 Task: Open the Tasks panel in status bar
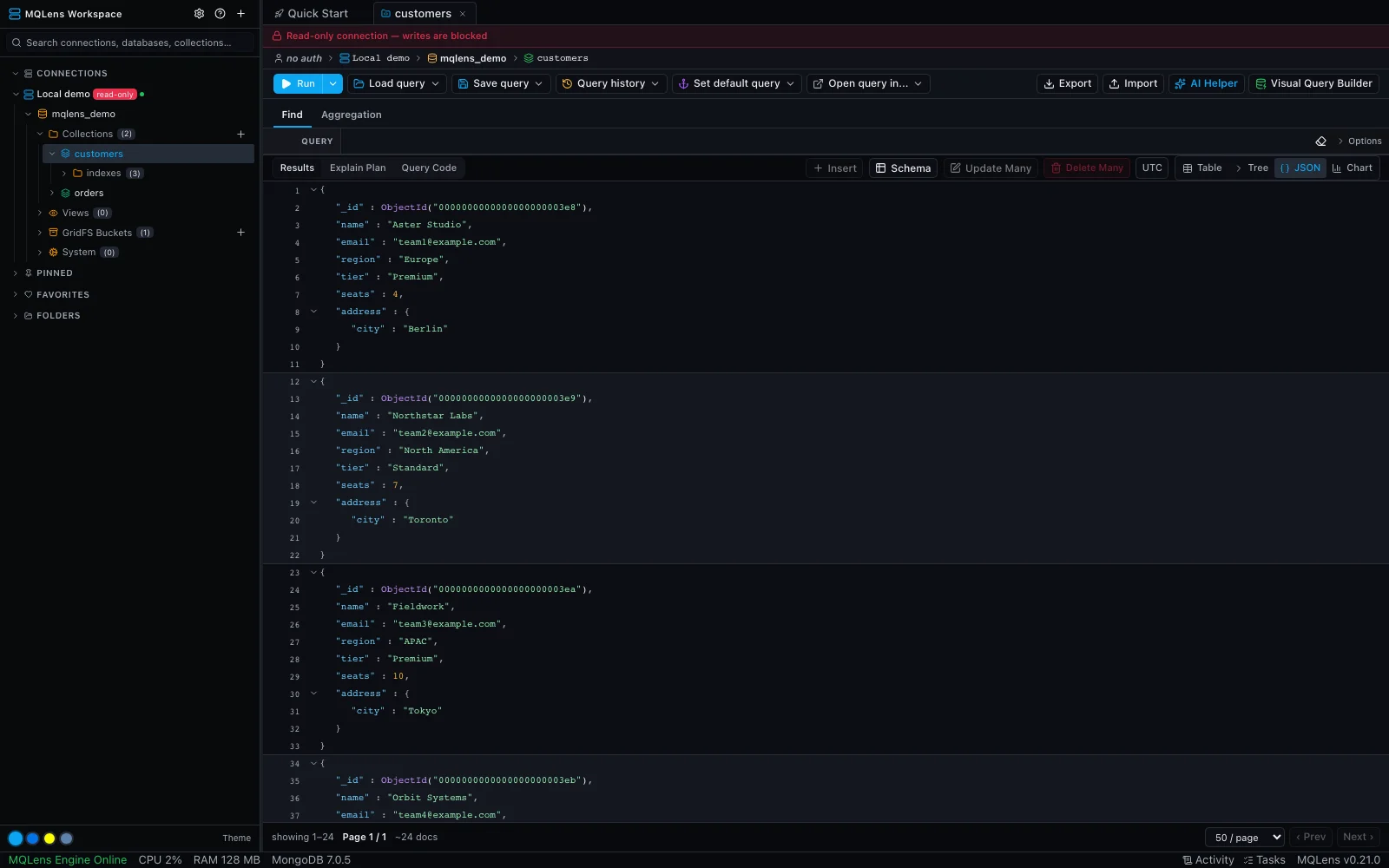pyautogui.click(x=1264, y=860)
